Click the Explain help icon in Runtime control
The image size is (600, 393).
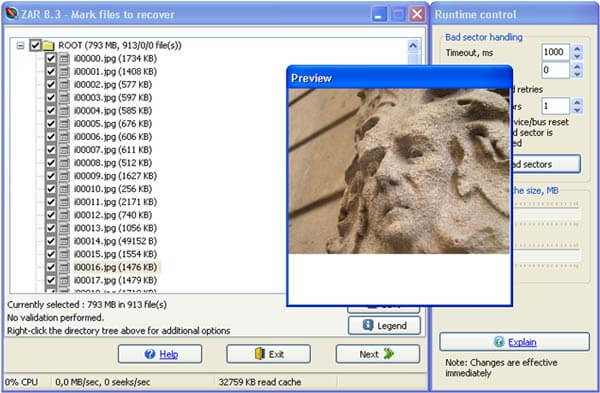[x=499, y=341]
